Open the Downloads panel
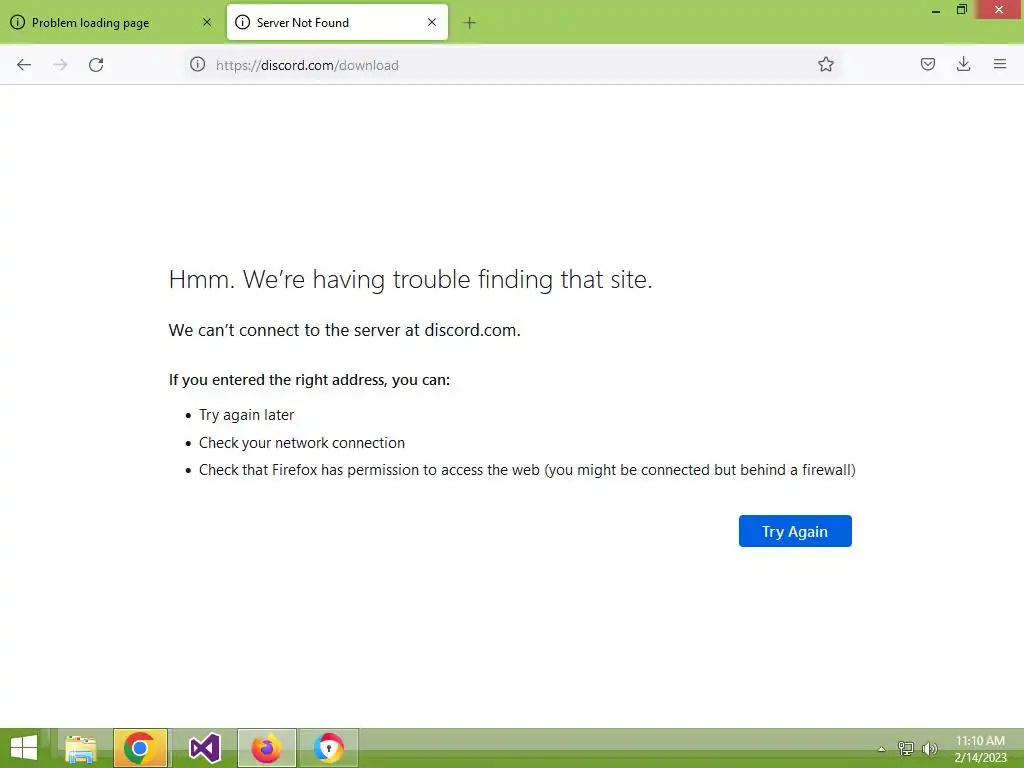Screen dimensions: 1024x768 coord(963,64)
